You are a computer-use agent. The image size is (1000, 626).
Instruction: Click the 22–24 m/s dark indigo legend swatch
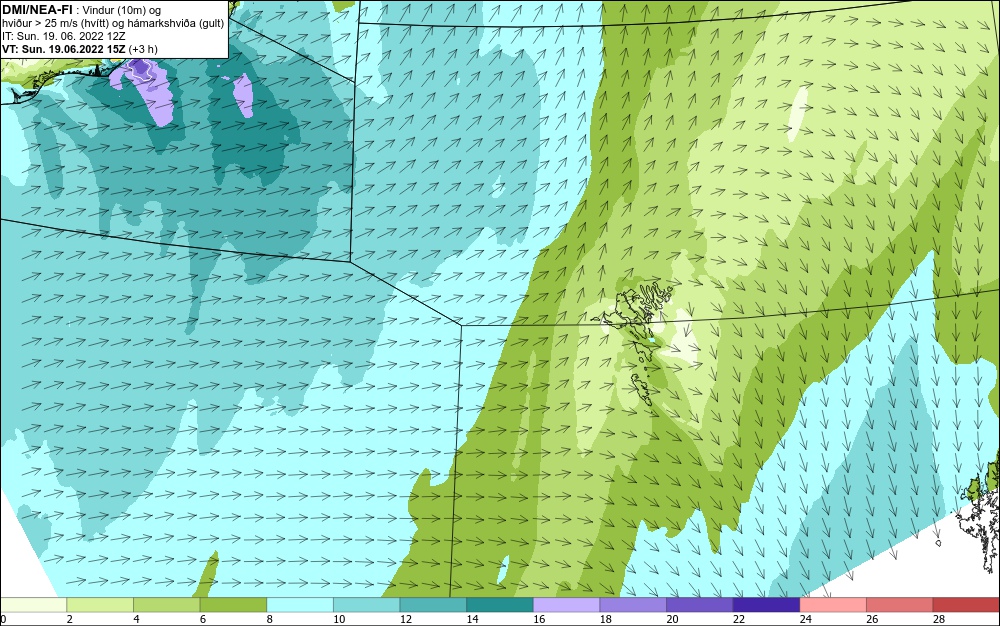(x=767, y=605)
